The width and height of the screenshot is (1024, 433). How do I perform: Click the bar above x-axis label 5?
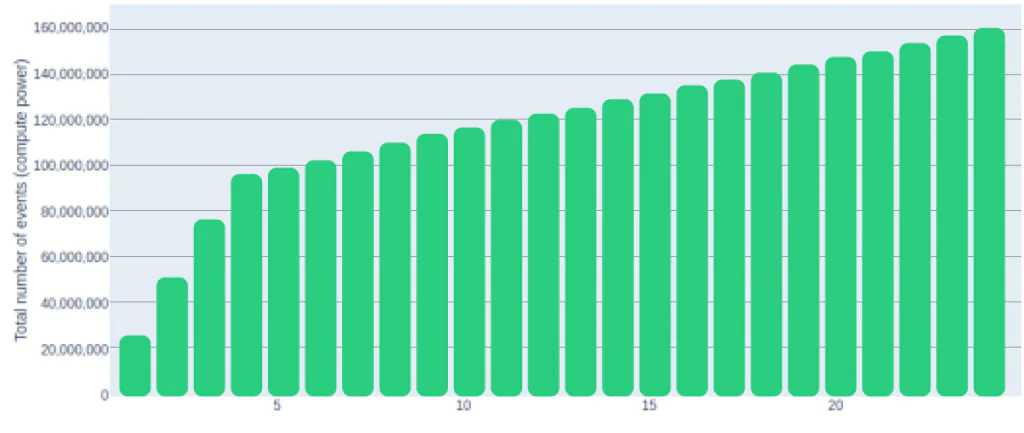283,281
